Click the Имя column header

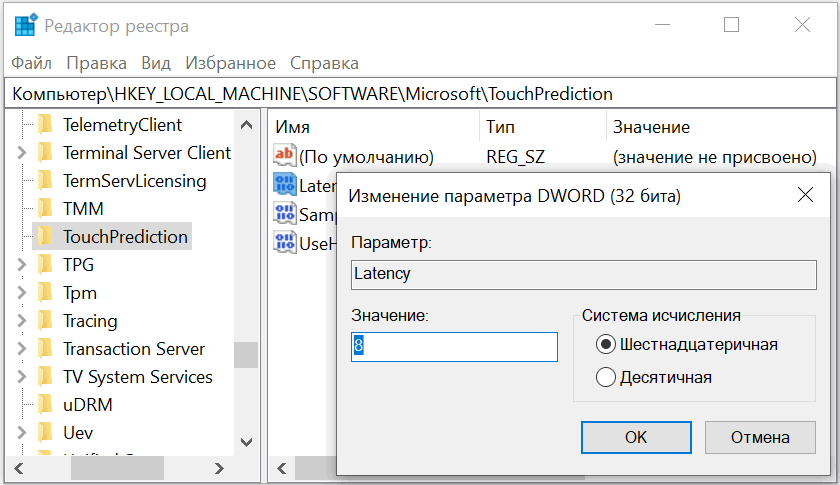coord(374,127)
